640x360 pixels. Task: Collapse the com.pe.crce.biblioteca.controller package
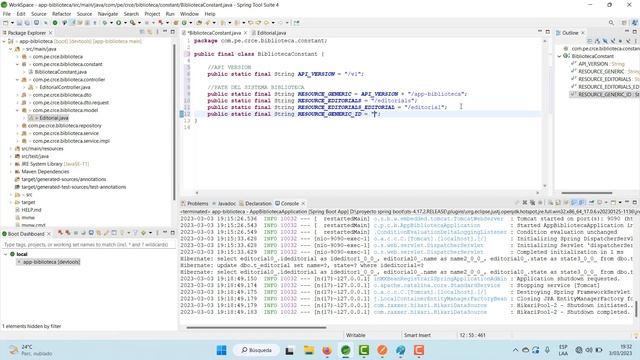18,80
